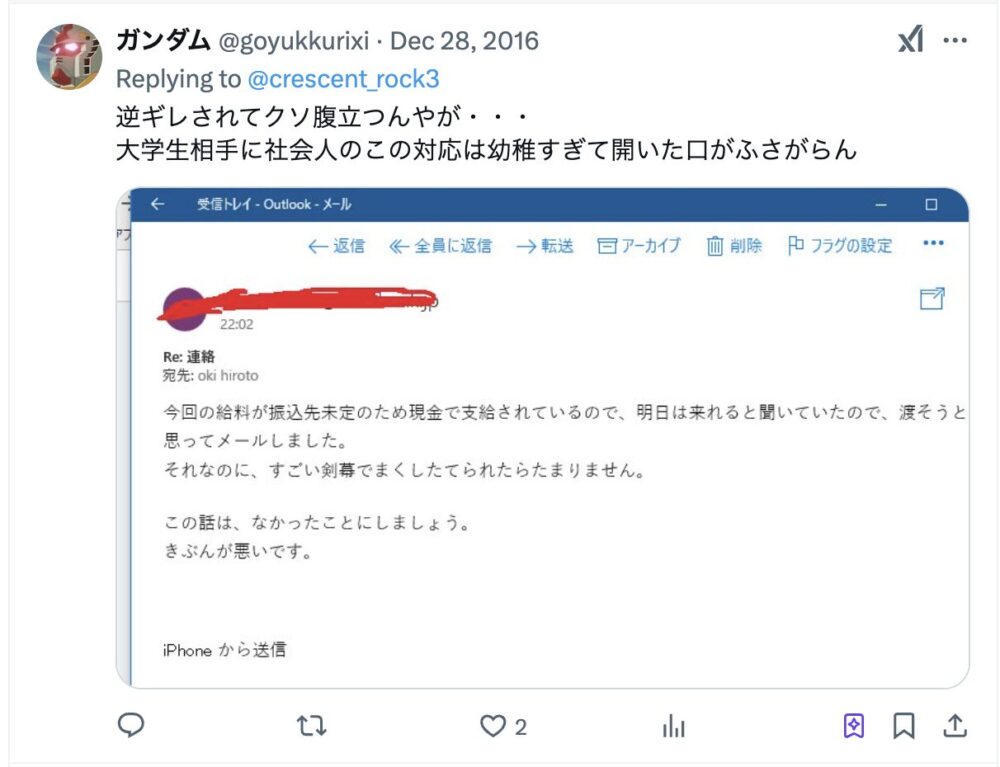
Task: Open tweet's three-dot more menu
Action: (x=955, y=40)
